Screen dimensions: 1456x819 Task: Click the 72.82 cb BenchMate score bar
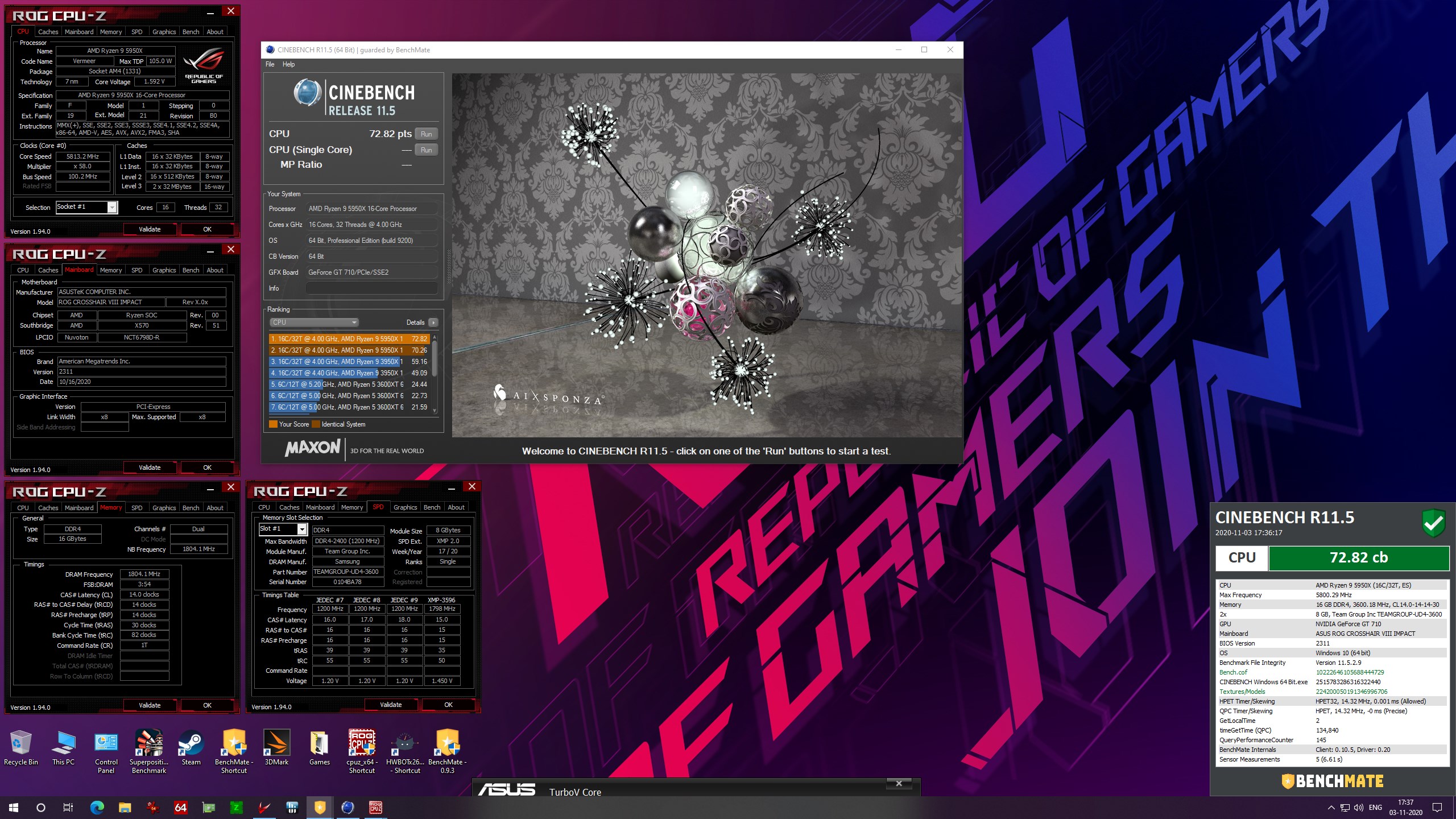coord(1359,558)
